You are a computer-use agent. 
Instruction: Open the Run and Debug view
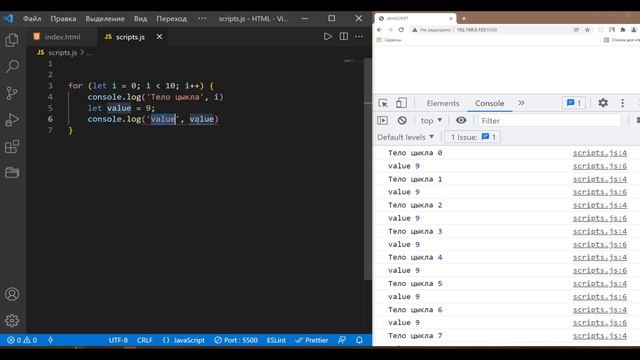click(x=12, y=120)
